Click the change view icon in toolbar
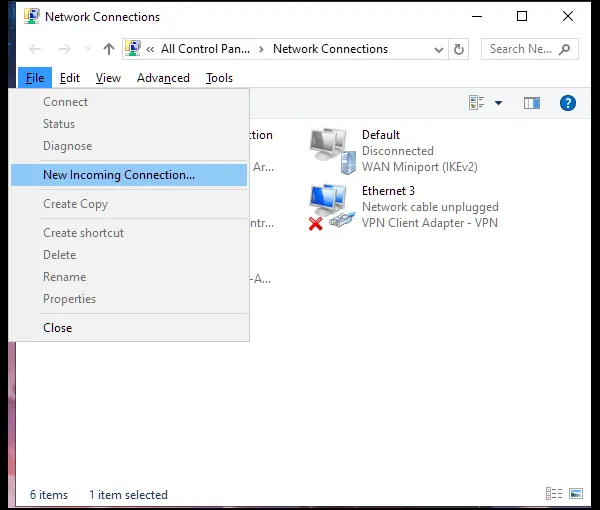The image size is (600, 510). coord(477,103)
